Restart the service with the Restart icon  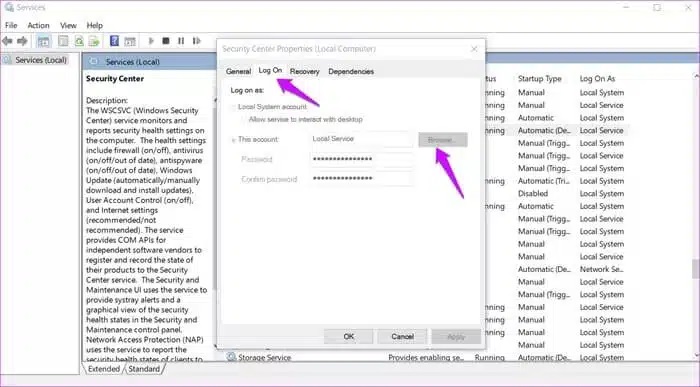(x=196, y=41)
